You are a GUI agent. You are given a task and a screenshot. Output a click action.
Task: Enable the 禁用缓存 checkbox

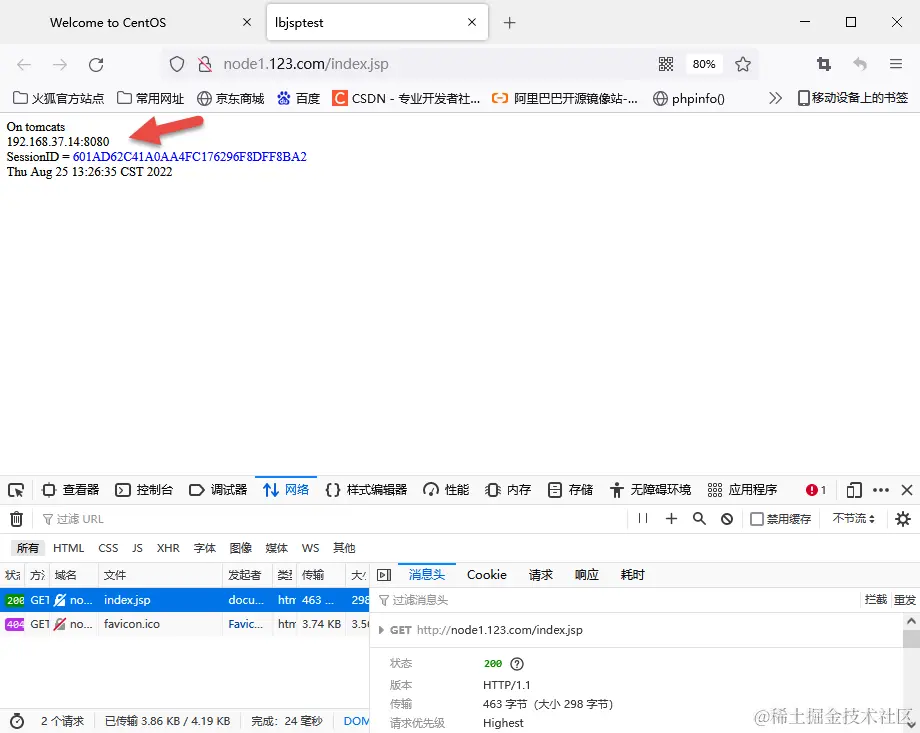tap(757, 519)
